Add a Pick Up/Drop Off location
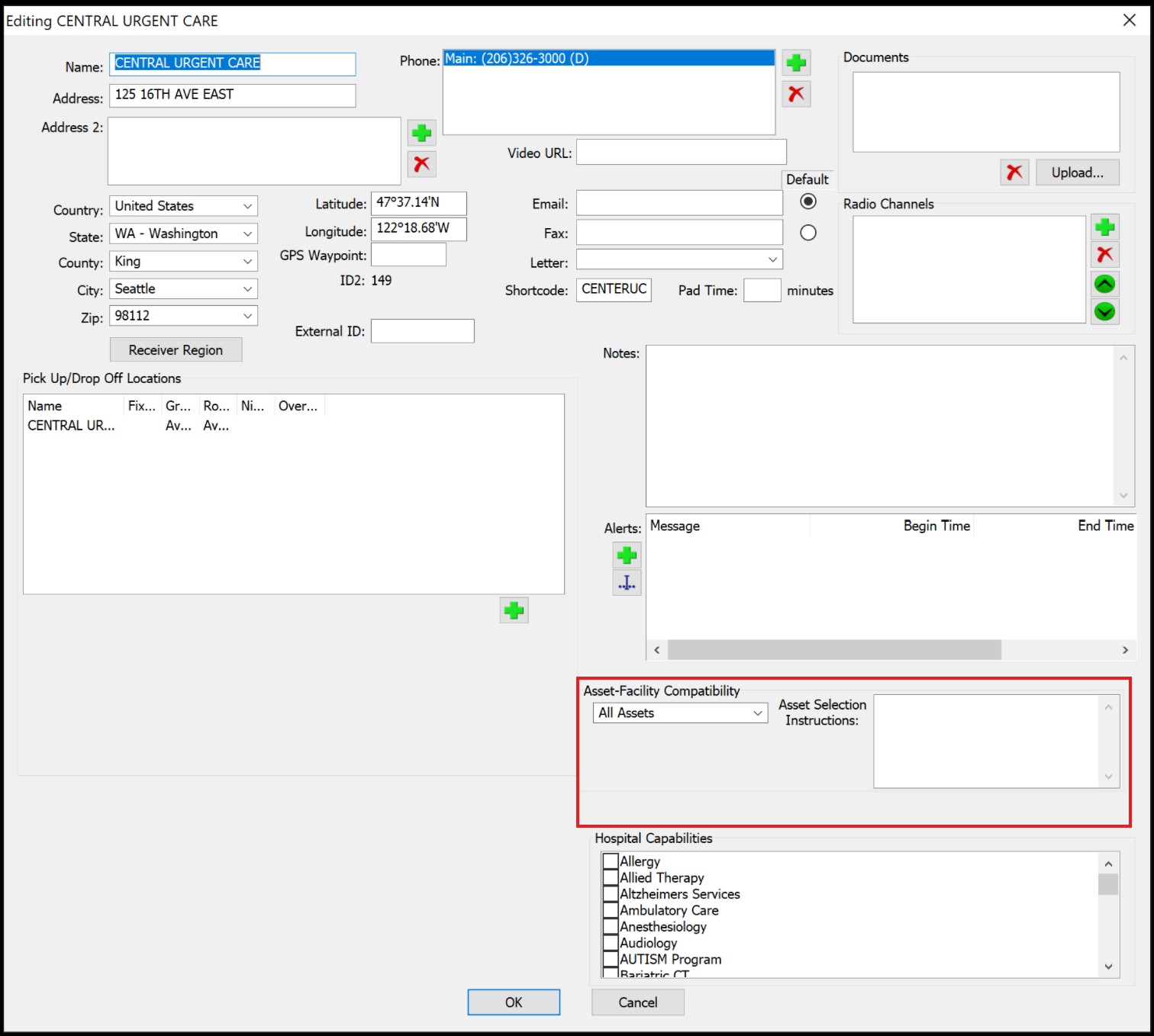 (514, 610)
